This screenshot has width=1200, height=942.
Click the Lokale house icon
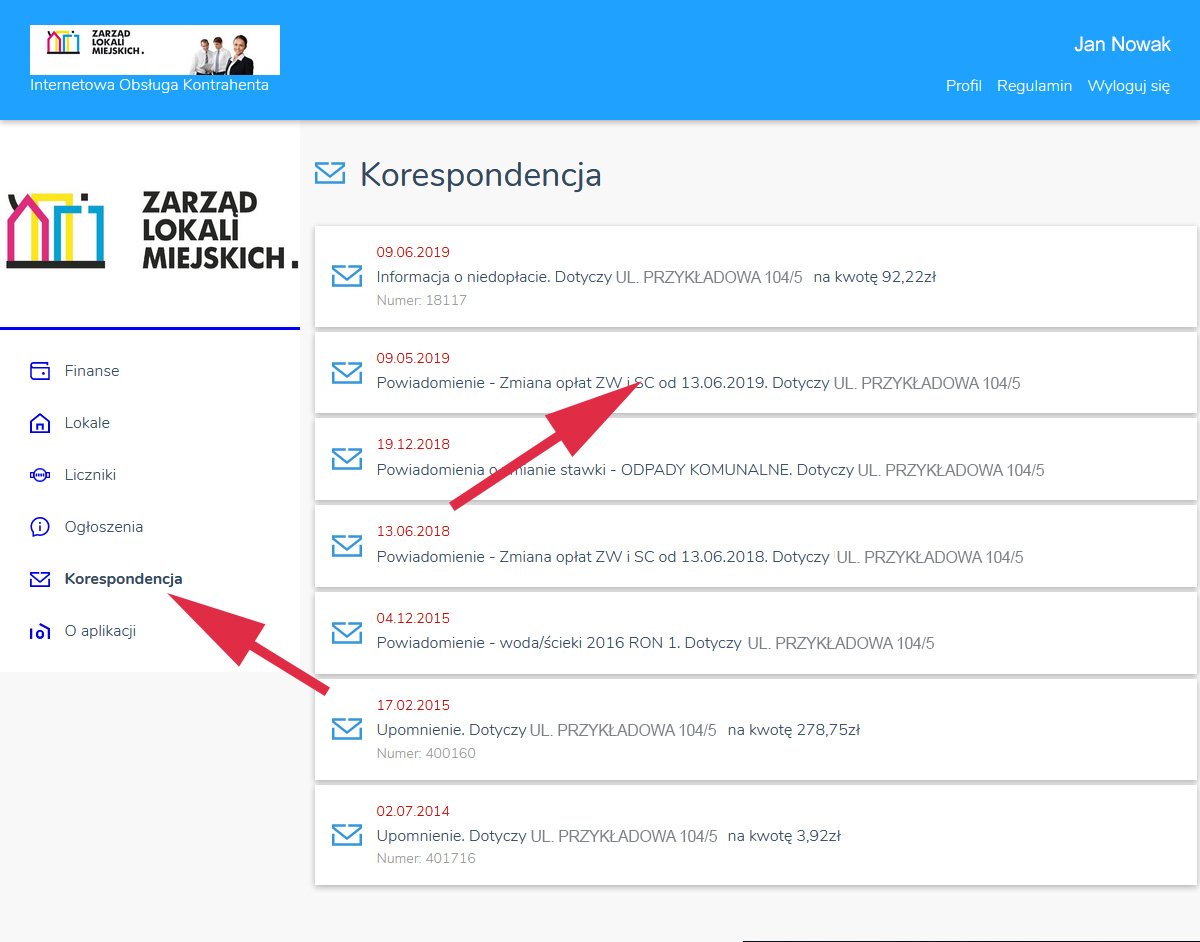pyautogui.click(x=40, y=423)
